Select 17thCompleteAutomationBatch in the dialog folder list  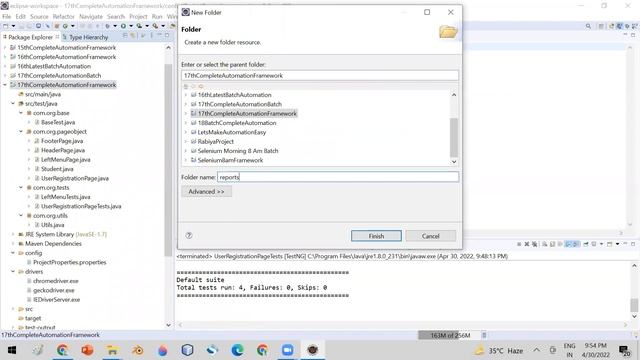tap(240, 104)
